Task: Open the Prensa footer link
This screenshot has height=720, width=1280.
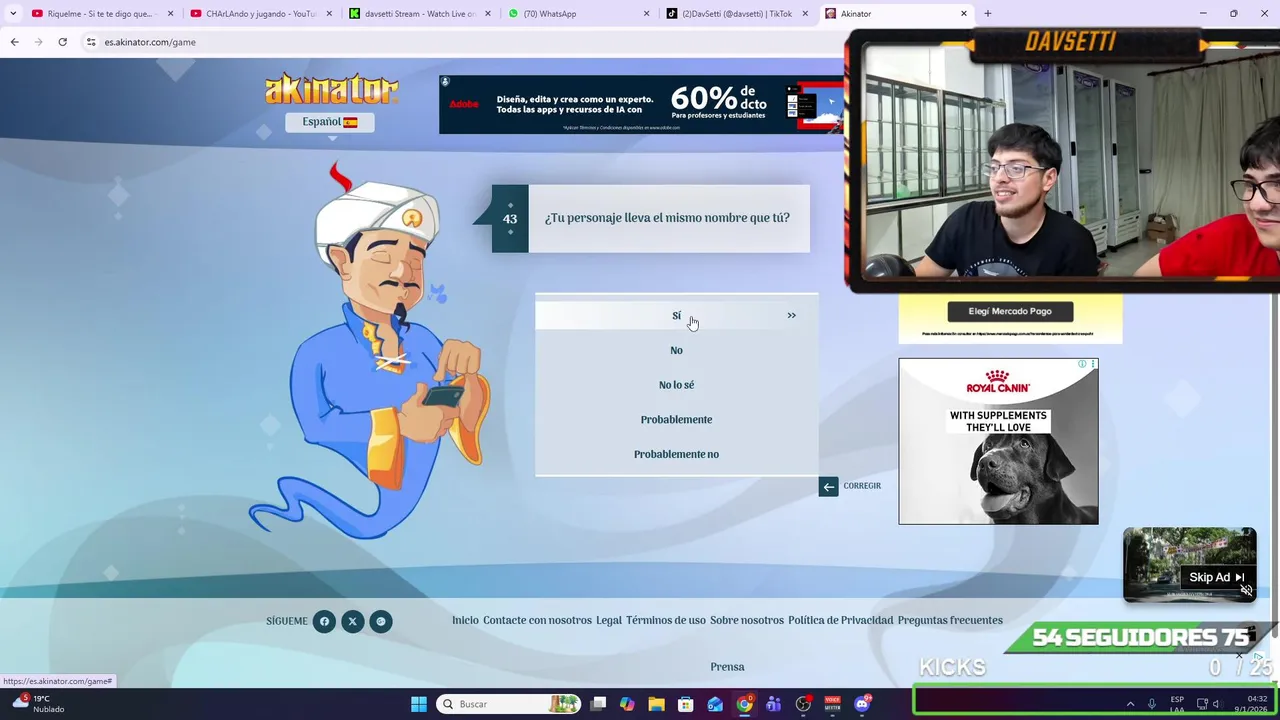Action: tap(727, 667)
